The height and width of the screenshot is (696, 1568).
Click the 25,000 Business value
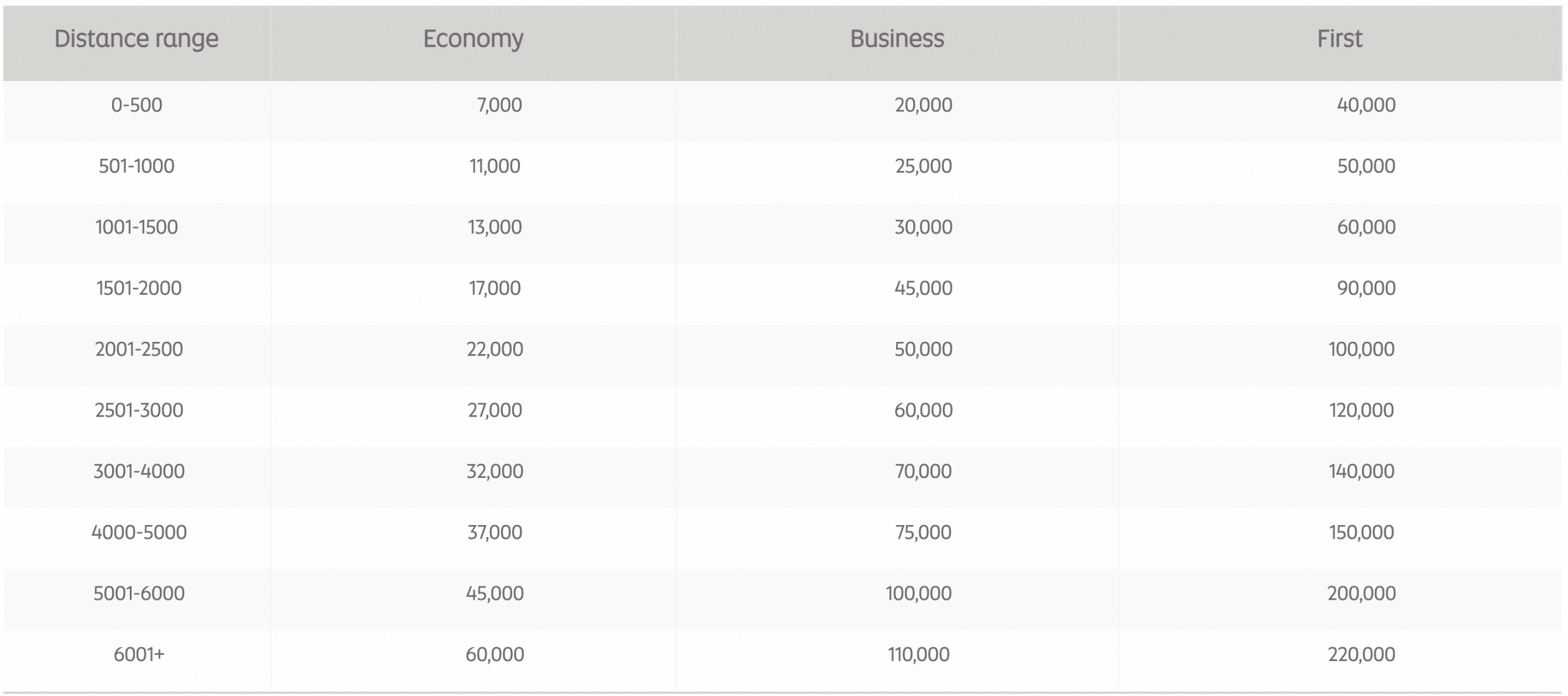click(x=923, y=166)
